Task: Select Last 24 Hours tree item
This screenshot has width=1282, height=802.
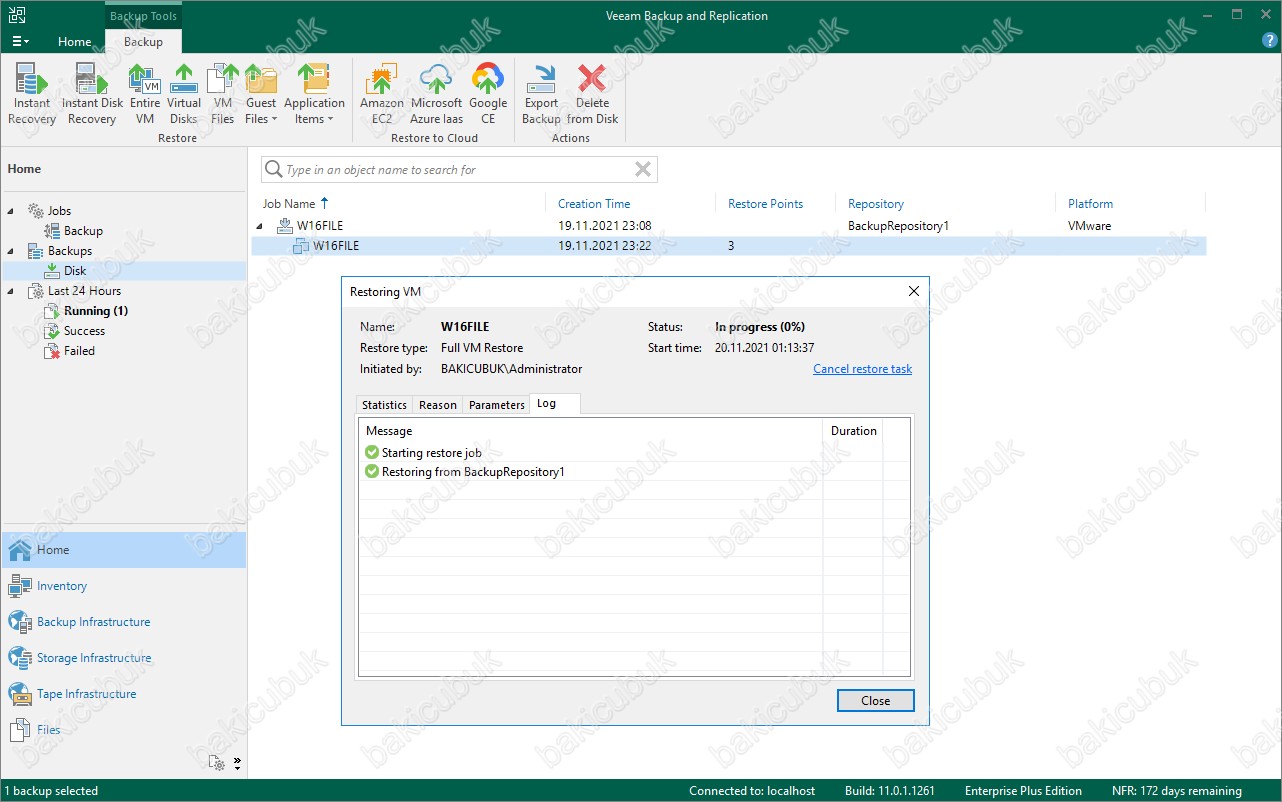Action: (84, 291)
